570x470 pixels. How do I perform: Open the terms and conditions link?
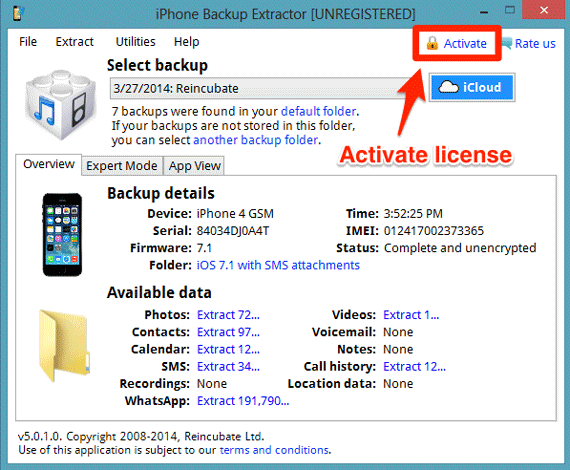point(275,450)
